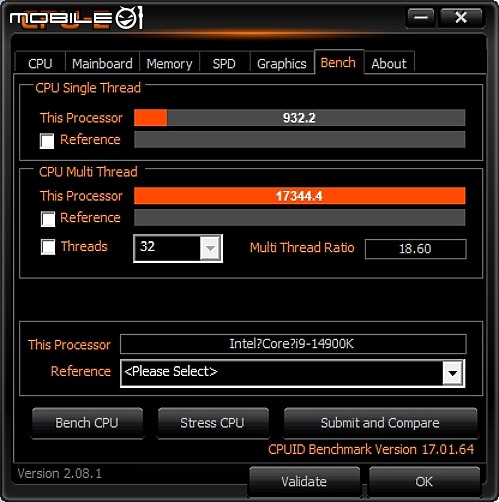The height and width of the screenshot is (502, 499).
Task: Click the Multi Thread Ratio label
Action: (x=302, y=248)
